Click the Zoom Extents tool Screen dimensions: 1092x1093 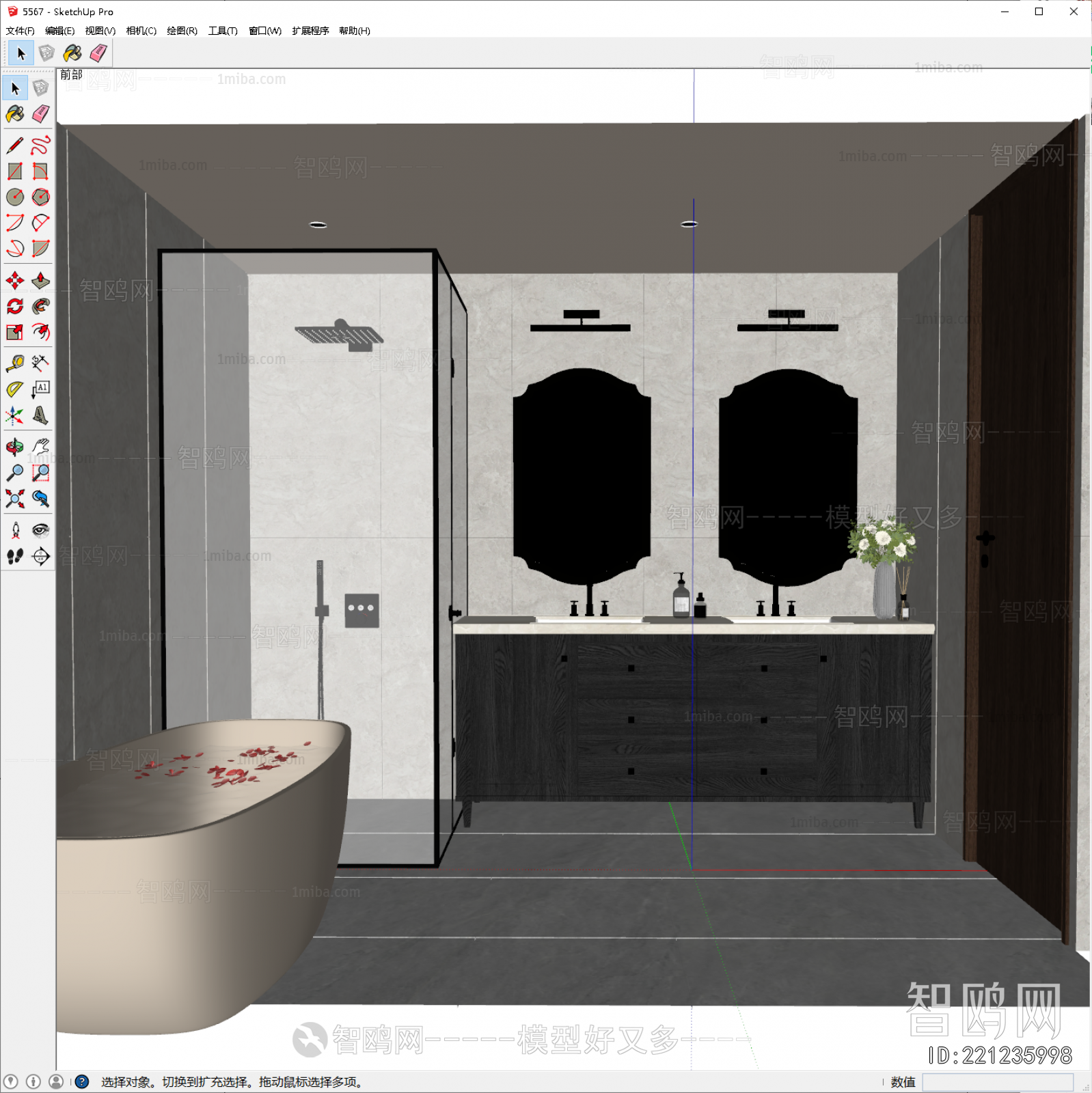(15, 499)
